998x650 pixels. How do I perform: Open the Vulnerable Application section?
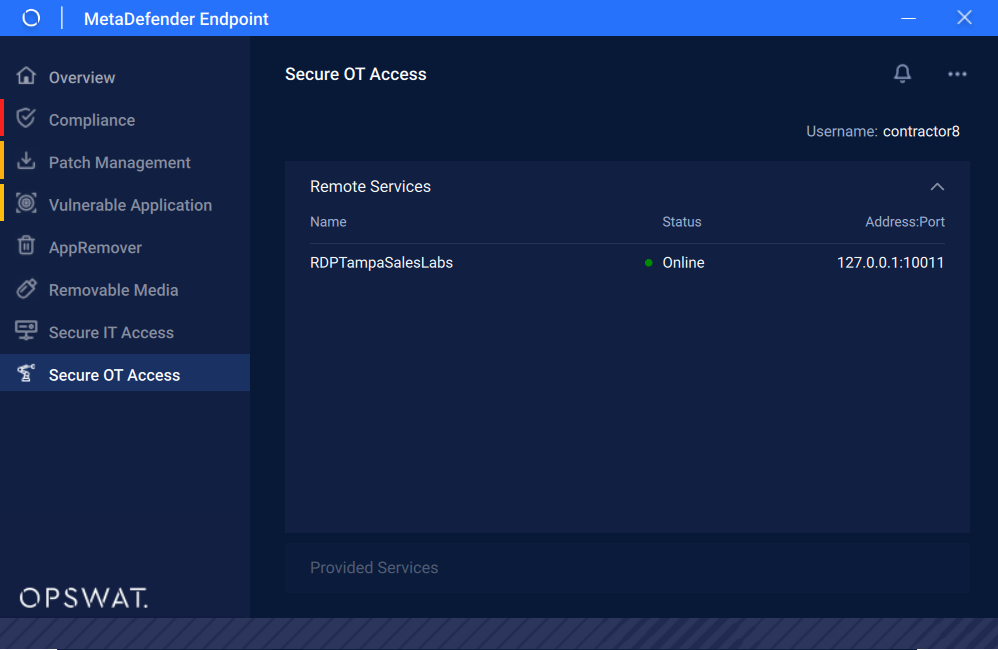click(125, 205)
